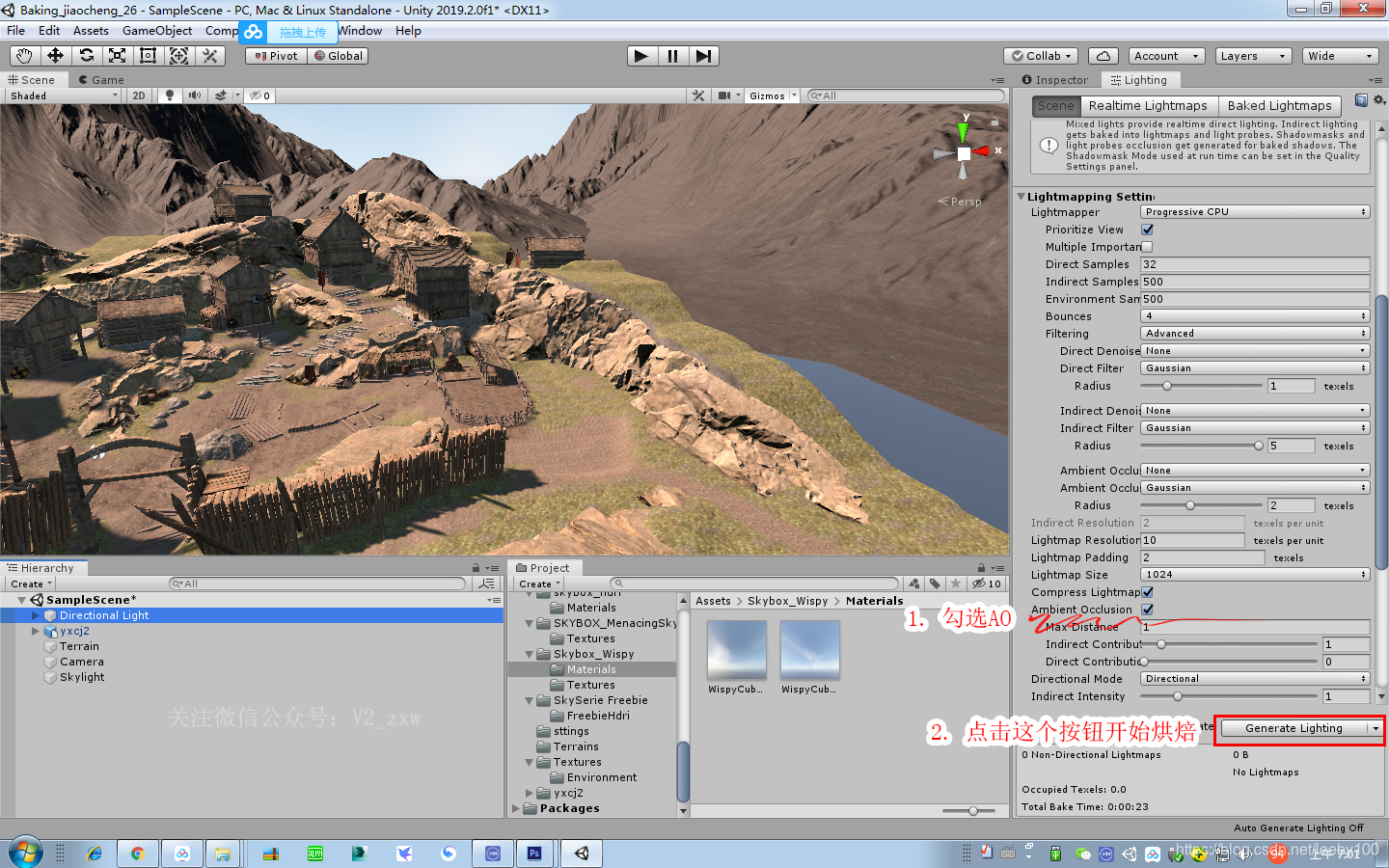The image size is (1389, 868).
Task: Open Collab button
Action: click(x=1042, y=56)
